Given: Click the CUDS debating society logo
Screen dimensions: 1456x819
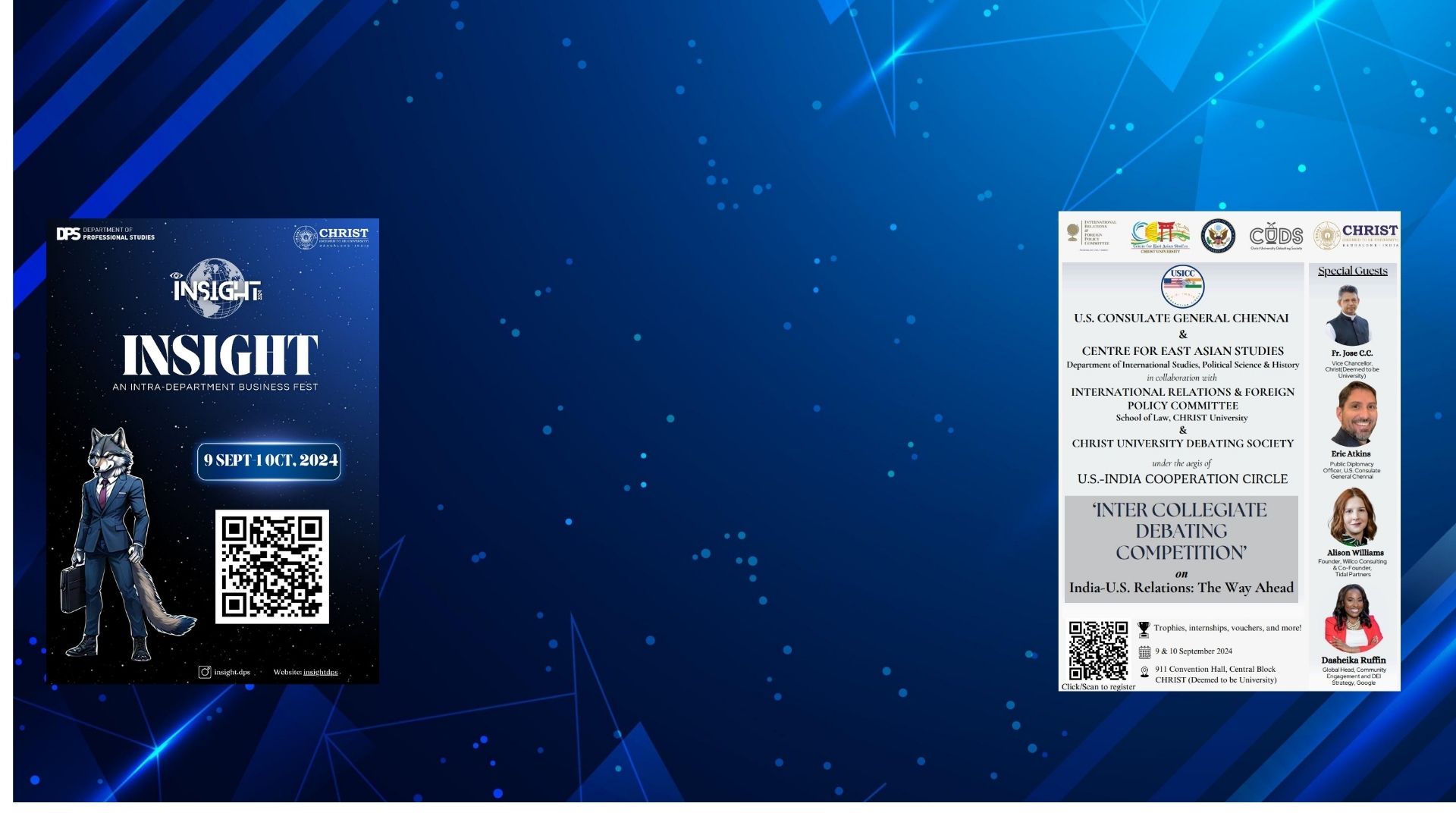Looking at the screenshot, I should coord(1276,237).
